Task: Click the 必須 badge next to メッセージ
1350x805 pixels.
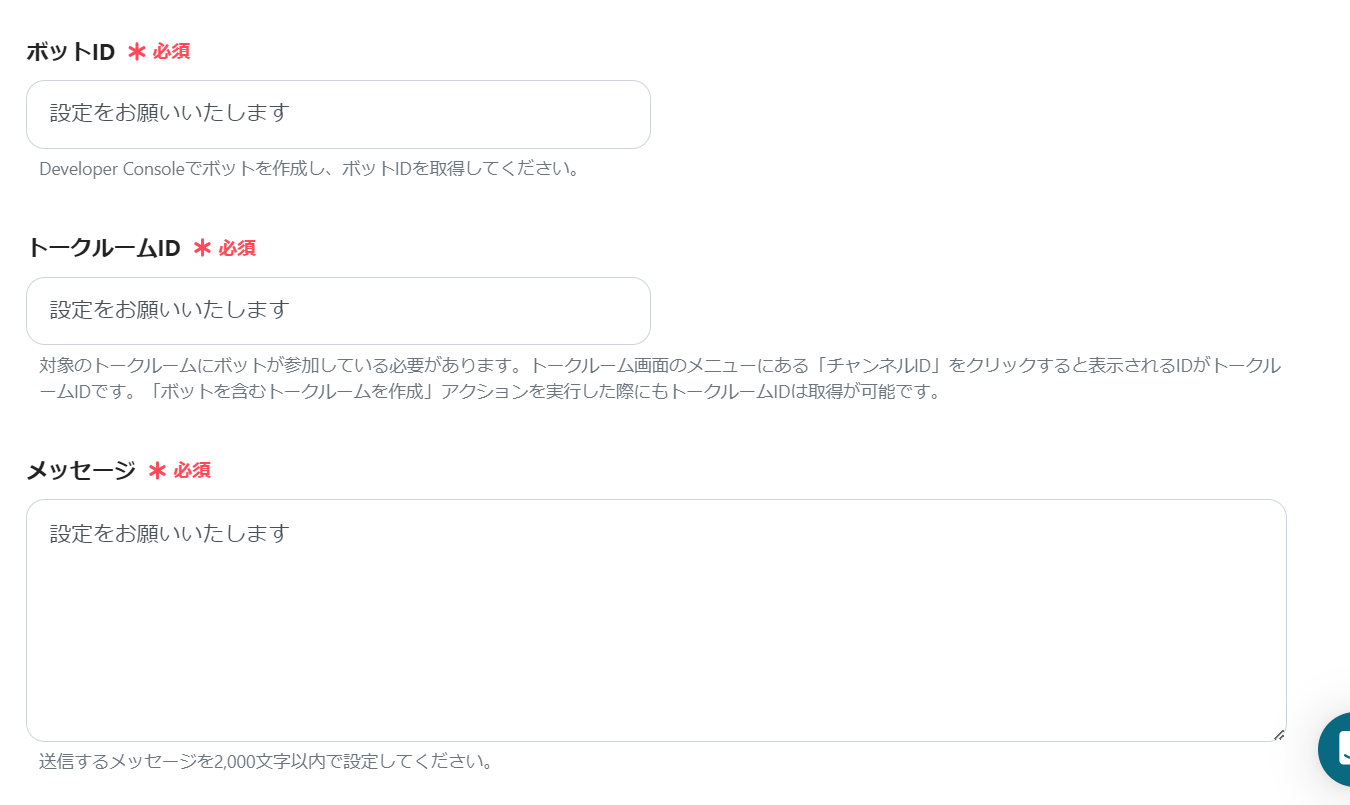Action: click(x=192, y=470)
